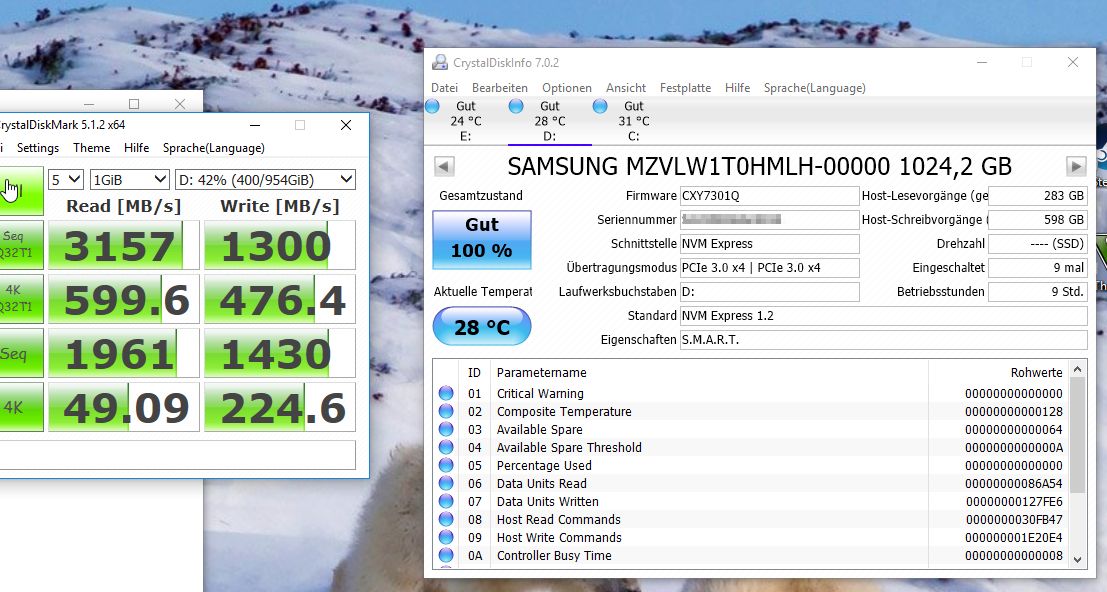Select the Composite Temperature row
The image size is (1107, 592).
[x=751, y=411]
